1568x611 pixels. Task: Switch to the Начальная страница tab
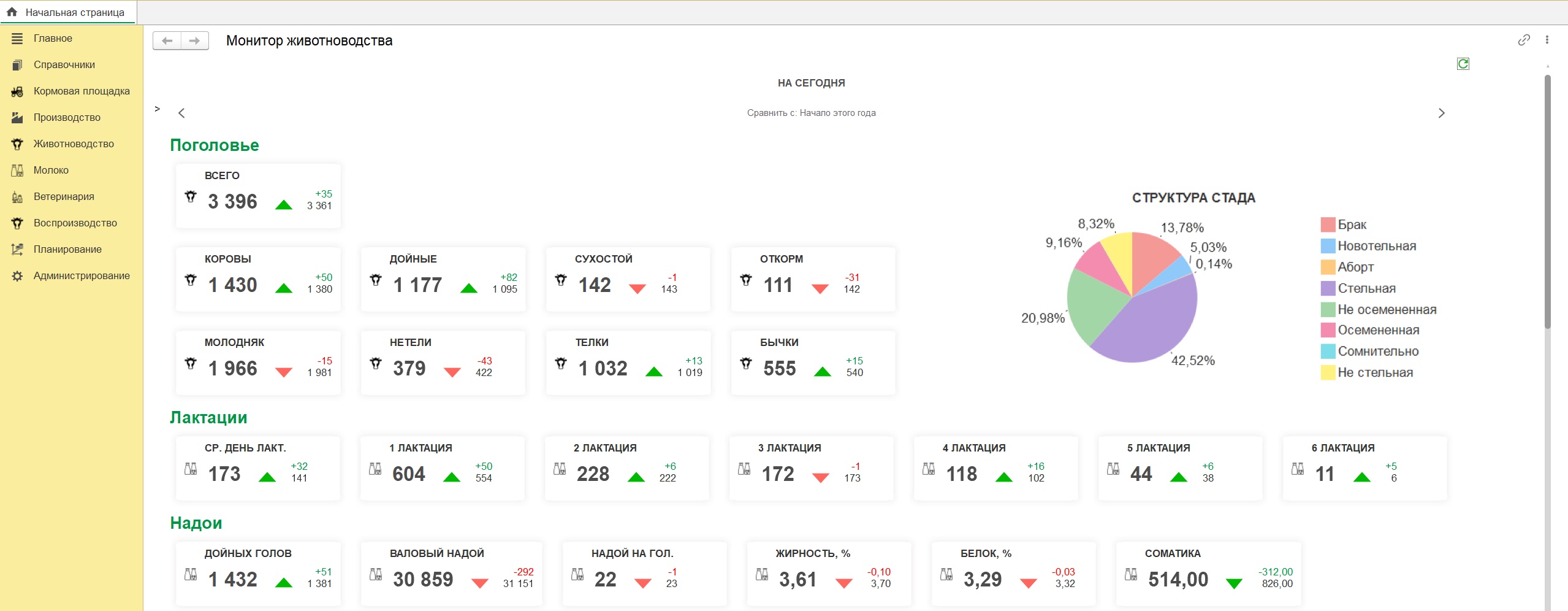(74, 12)
